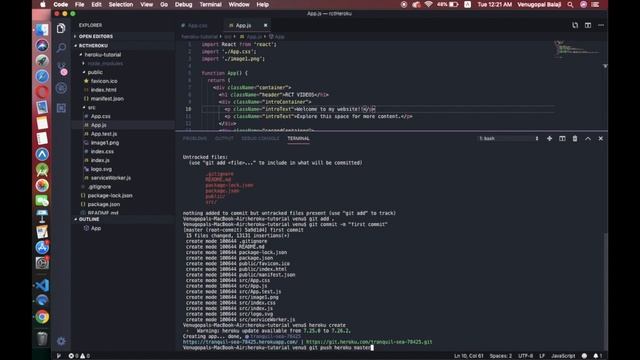Open the heroku app URL link in the terminal
The height and width of the screenshot is (360, 640).
tap(240, 342)
